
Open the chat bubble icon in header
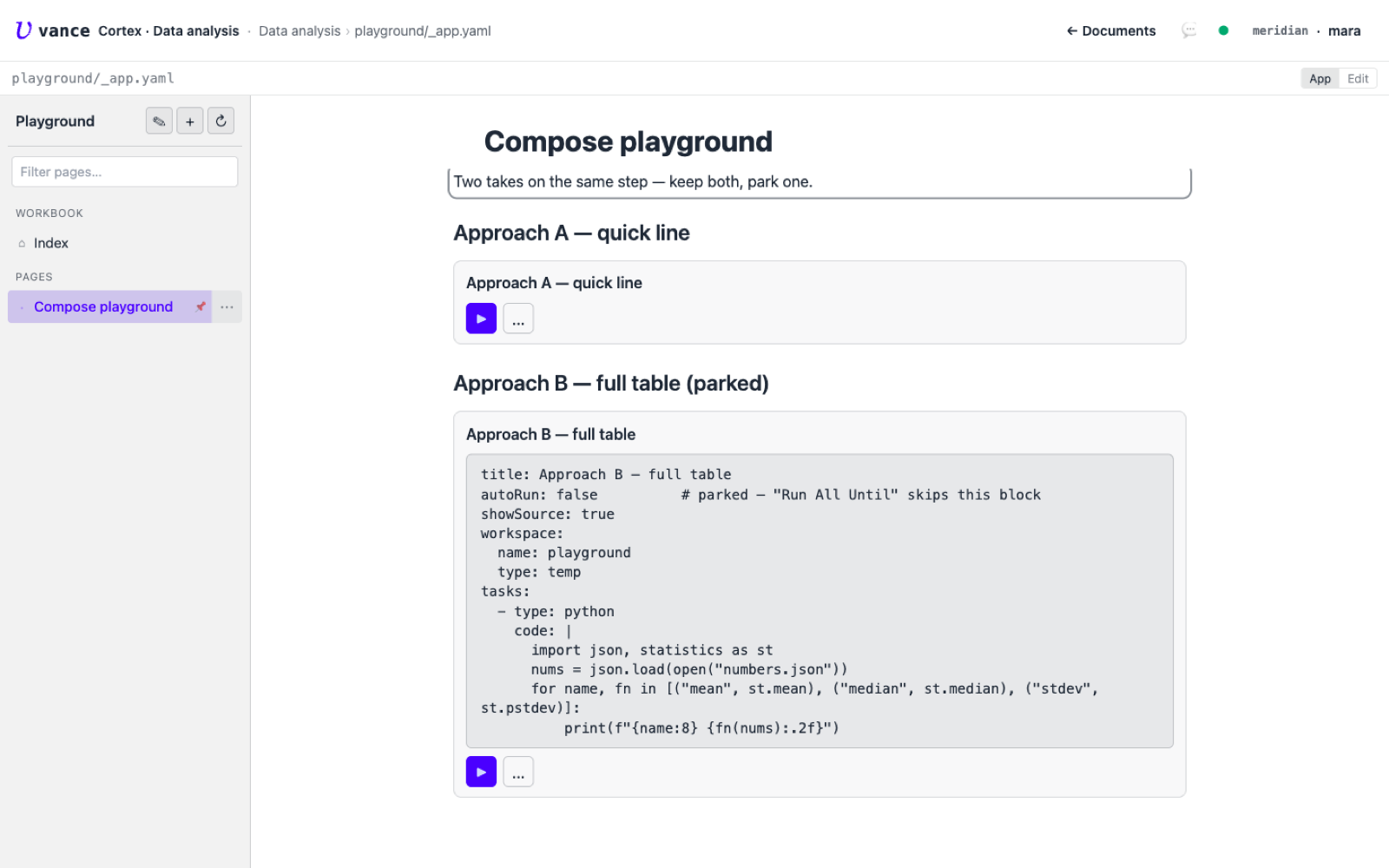1188,30
